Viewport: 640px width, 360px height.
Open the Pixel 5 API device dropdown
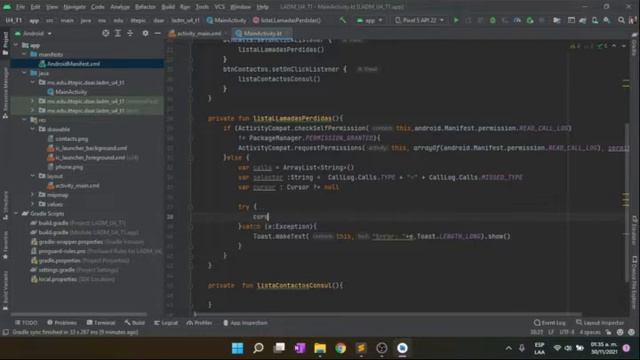(x=419, y=20)
